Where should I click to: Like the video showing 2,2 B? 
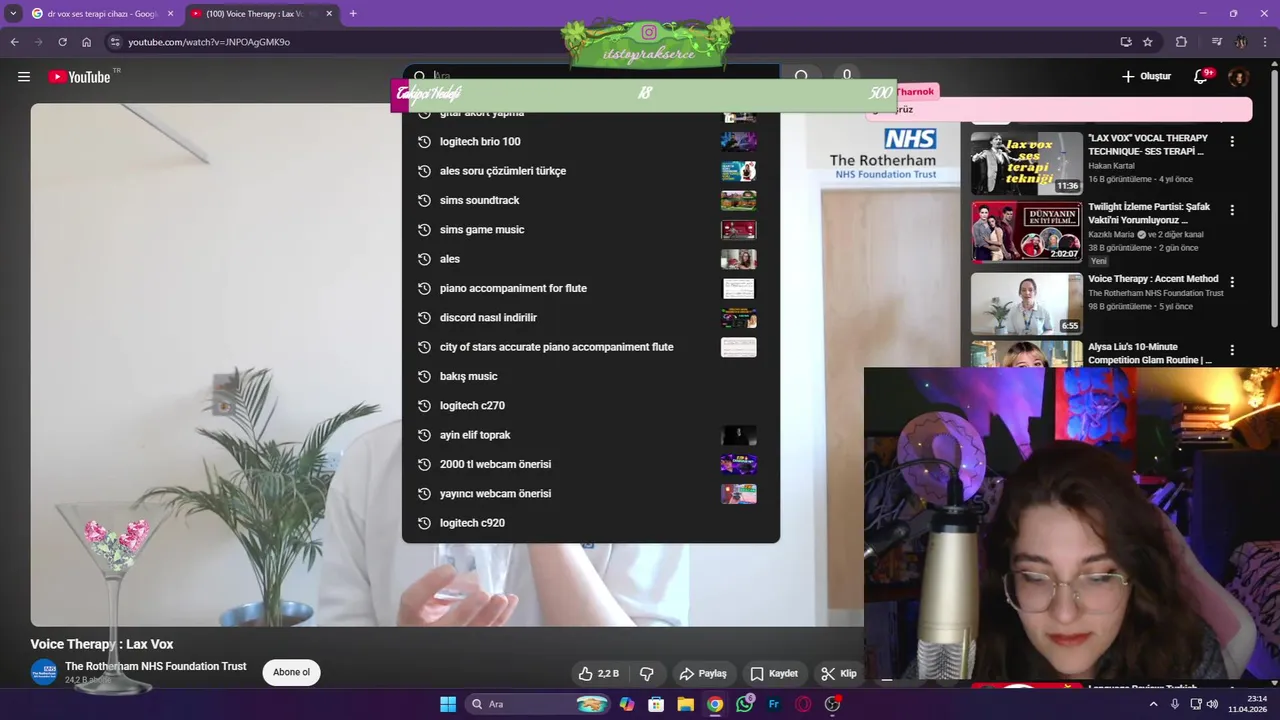(599, 674)
